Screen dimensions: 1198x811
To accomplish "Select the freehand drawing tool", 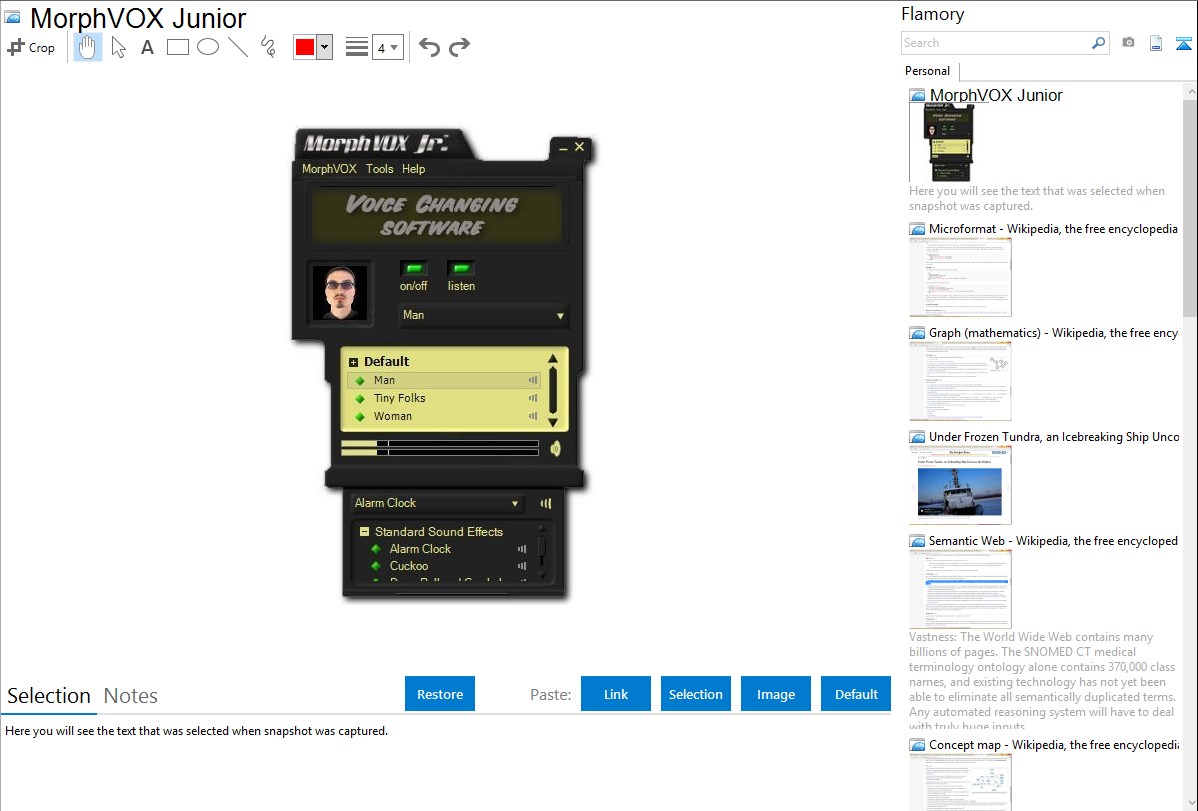I will (268, 47).
